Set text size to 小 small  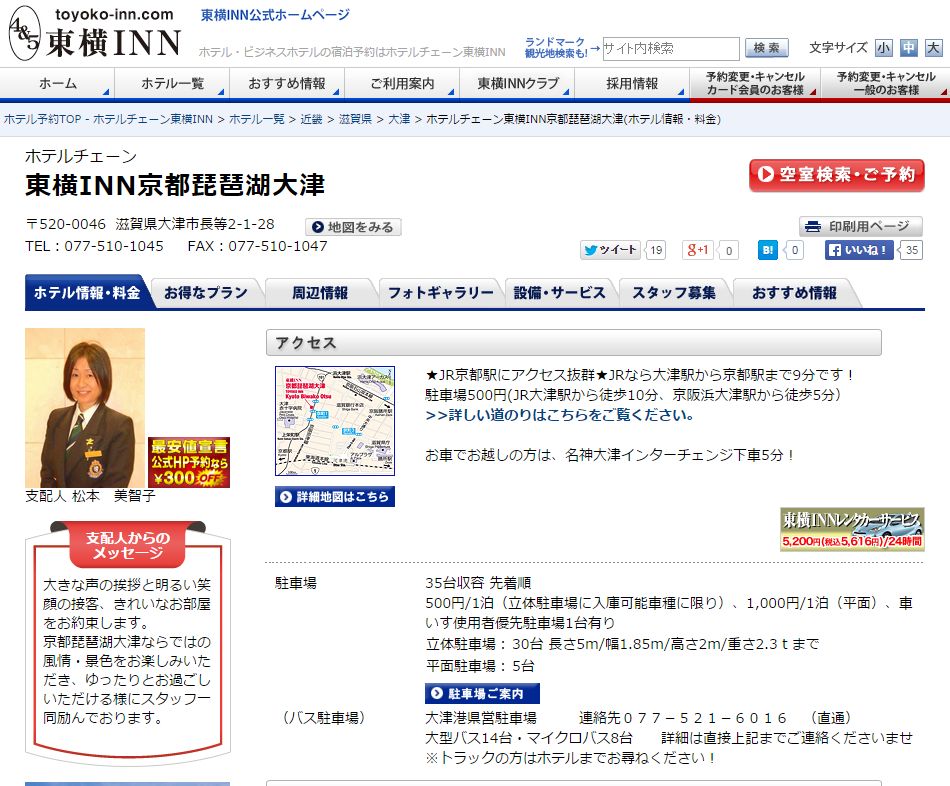point(883,48)
